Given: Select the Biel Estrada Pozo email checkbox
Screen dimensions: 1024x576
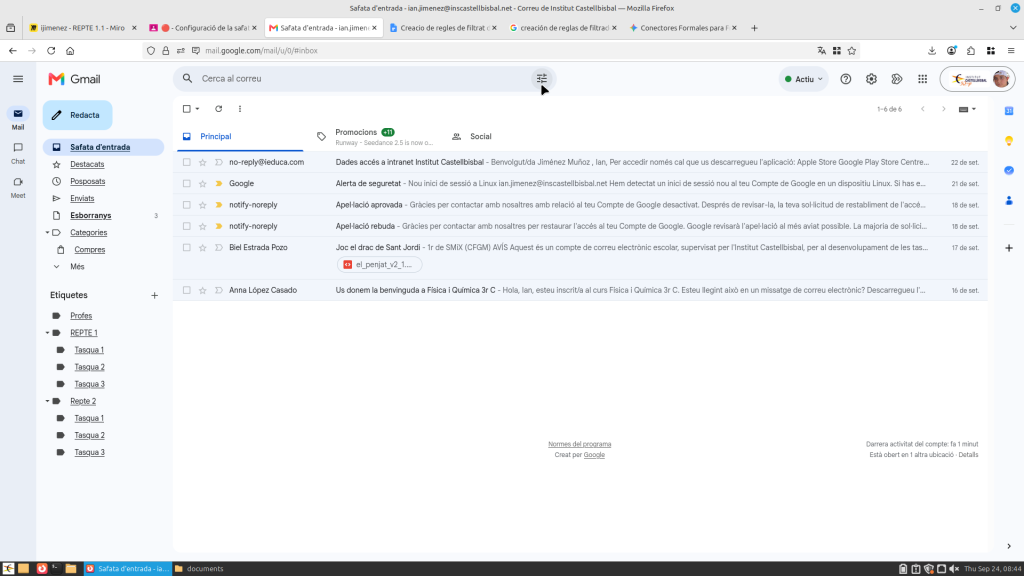Looking at the screenshot, I should [187, 248].
